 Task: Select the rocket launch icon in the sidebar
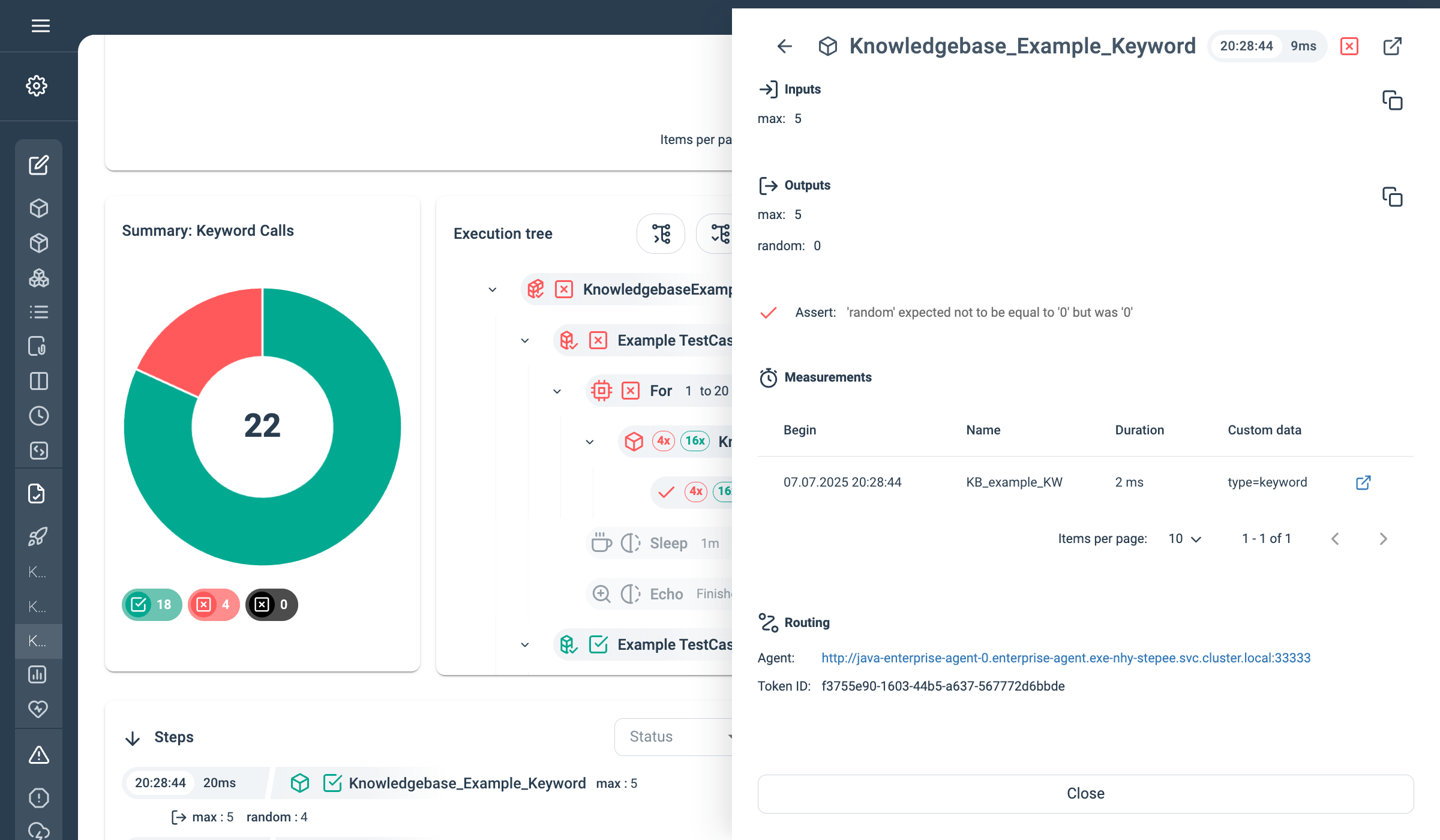point(38,536)
